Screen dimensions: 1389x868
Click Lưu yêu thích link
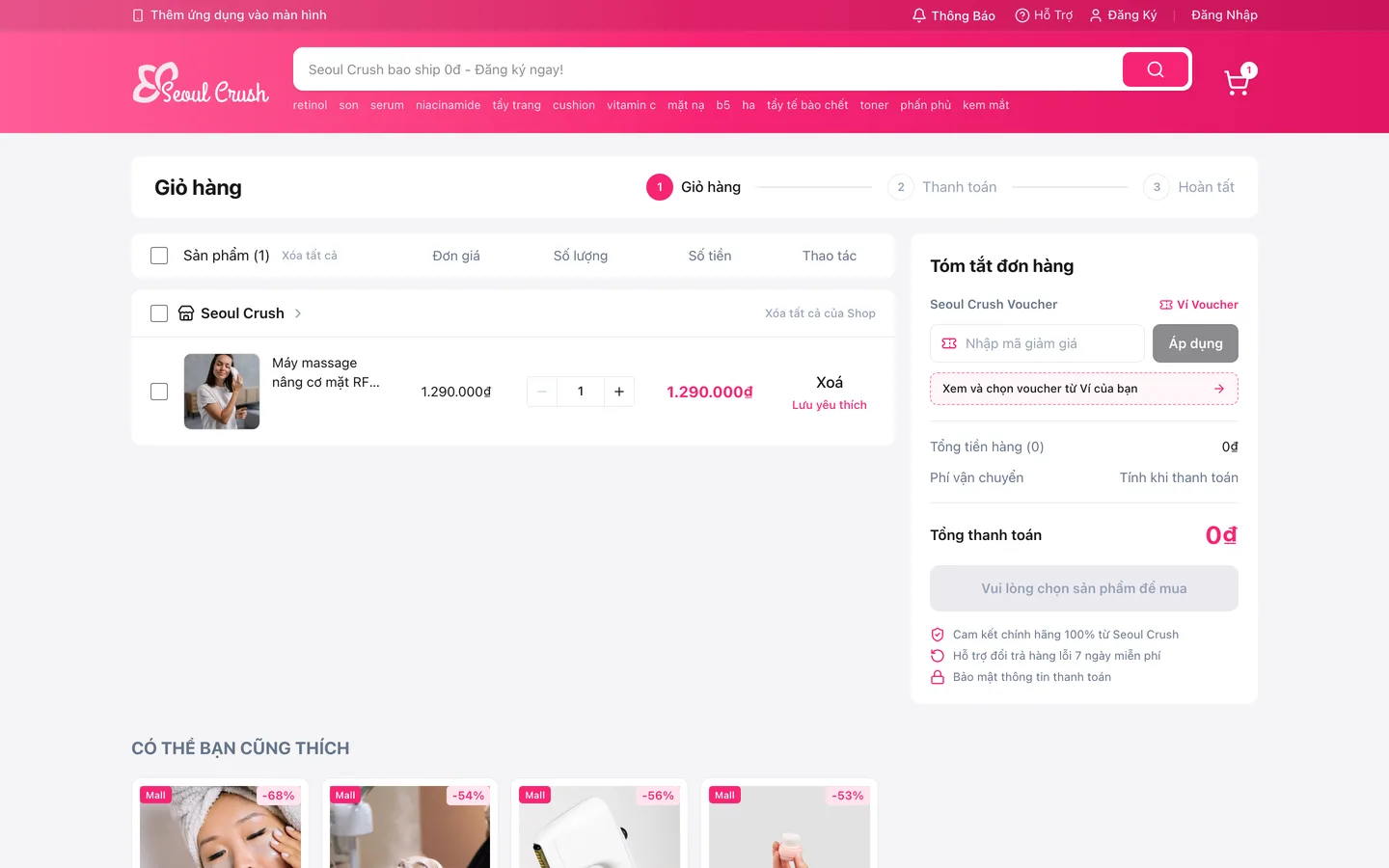click(830, 405)
